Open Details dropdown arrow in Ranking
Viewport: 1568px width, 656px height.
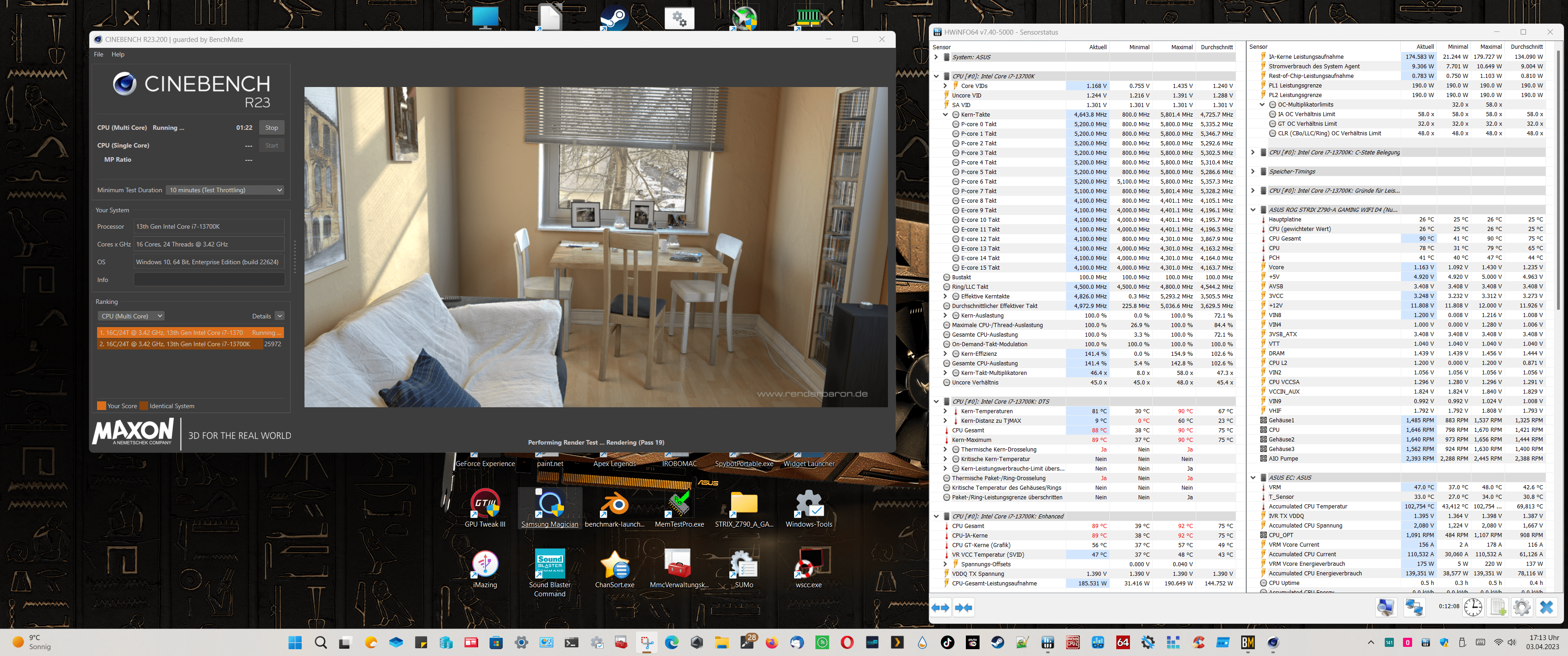pos(279,316)
